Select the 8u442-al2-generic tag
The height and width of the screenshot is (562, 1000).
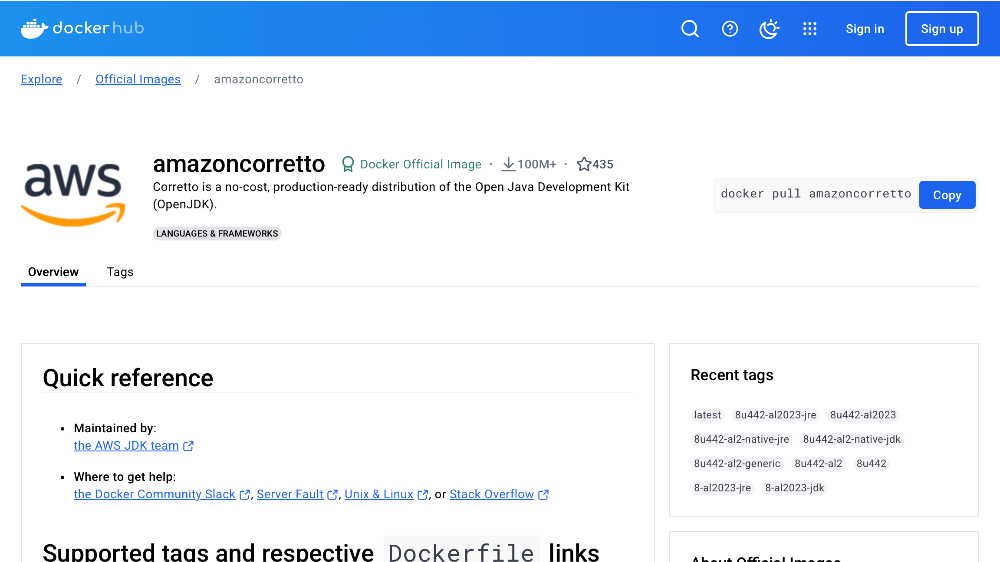coord(737,463)
